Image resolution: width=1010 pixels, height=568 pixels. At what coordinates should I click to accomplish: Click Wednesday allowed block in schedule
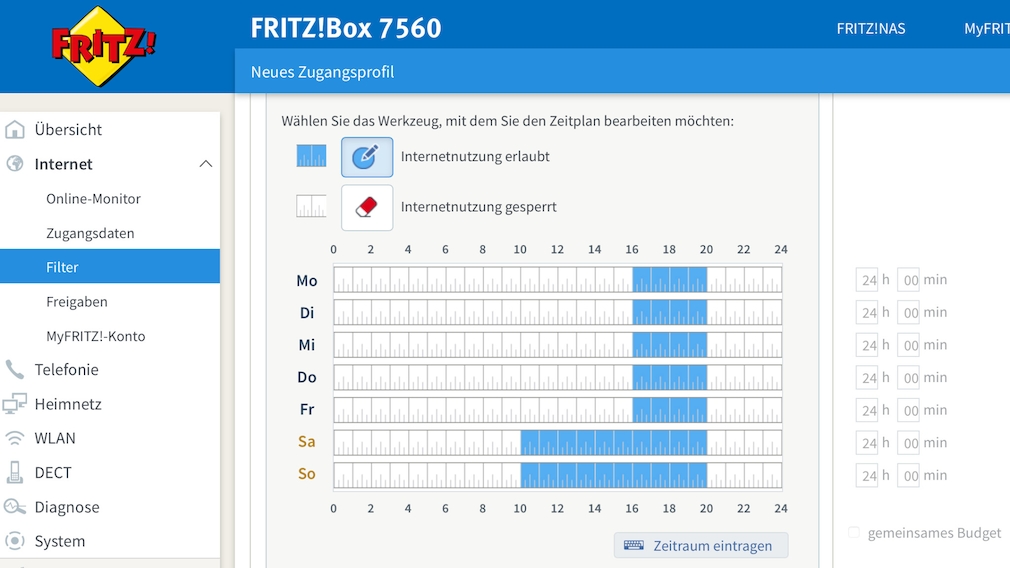670,345
